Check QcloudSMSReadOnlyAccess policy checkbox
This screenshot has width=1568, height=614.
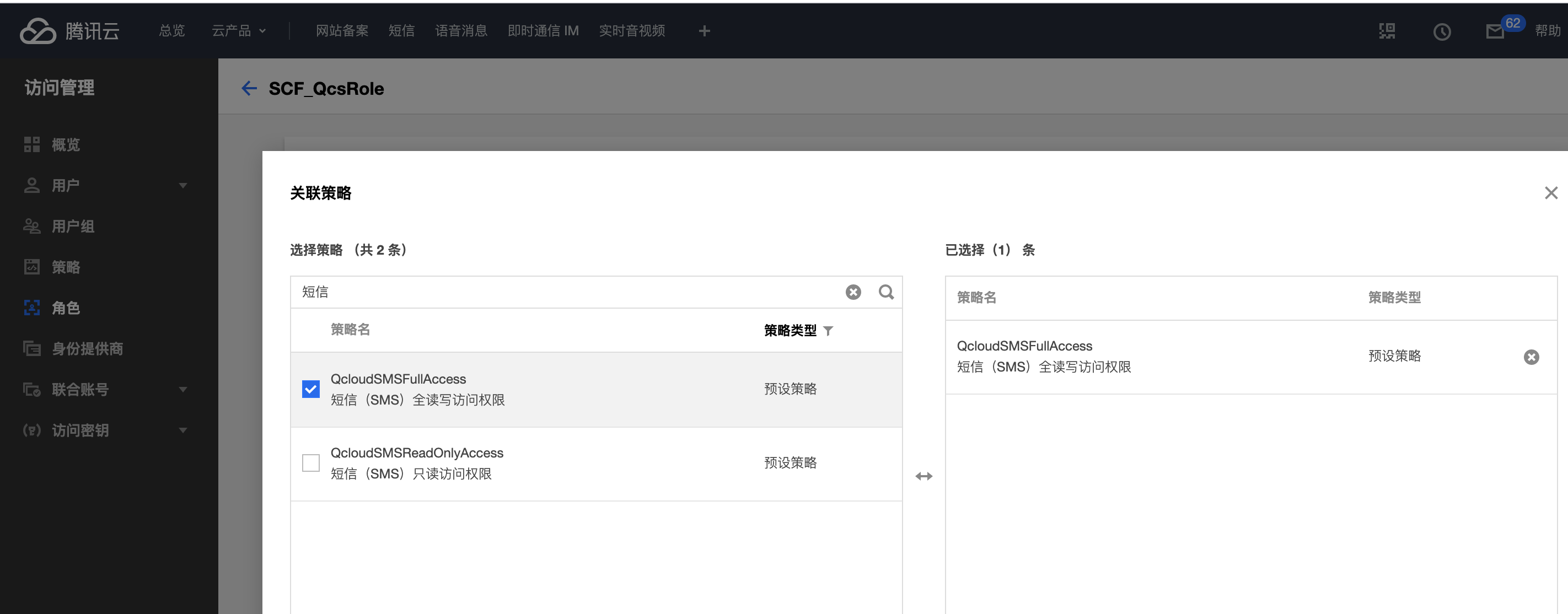point(310,463)
